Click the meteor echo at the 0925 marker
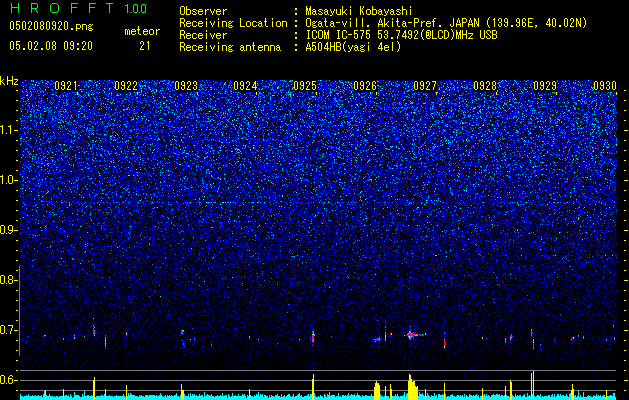Screen dimensions: 629x400 click(313, 336)
